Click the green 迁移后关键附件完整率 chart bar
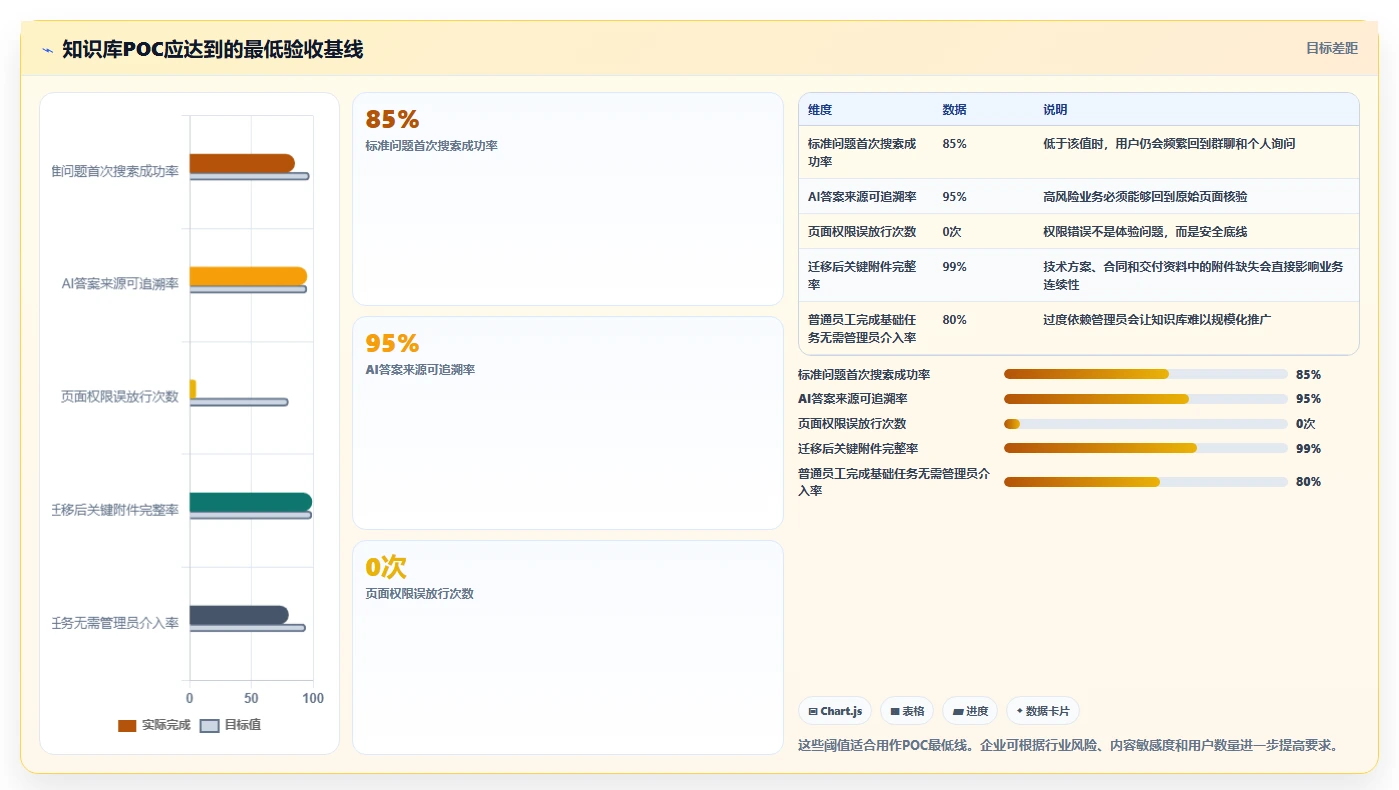This screenshot has height=790, width=1399. point(251,502)
